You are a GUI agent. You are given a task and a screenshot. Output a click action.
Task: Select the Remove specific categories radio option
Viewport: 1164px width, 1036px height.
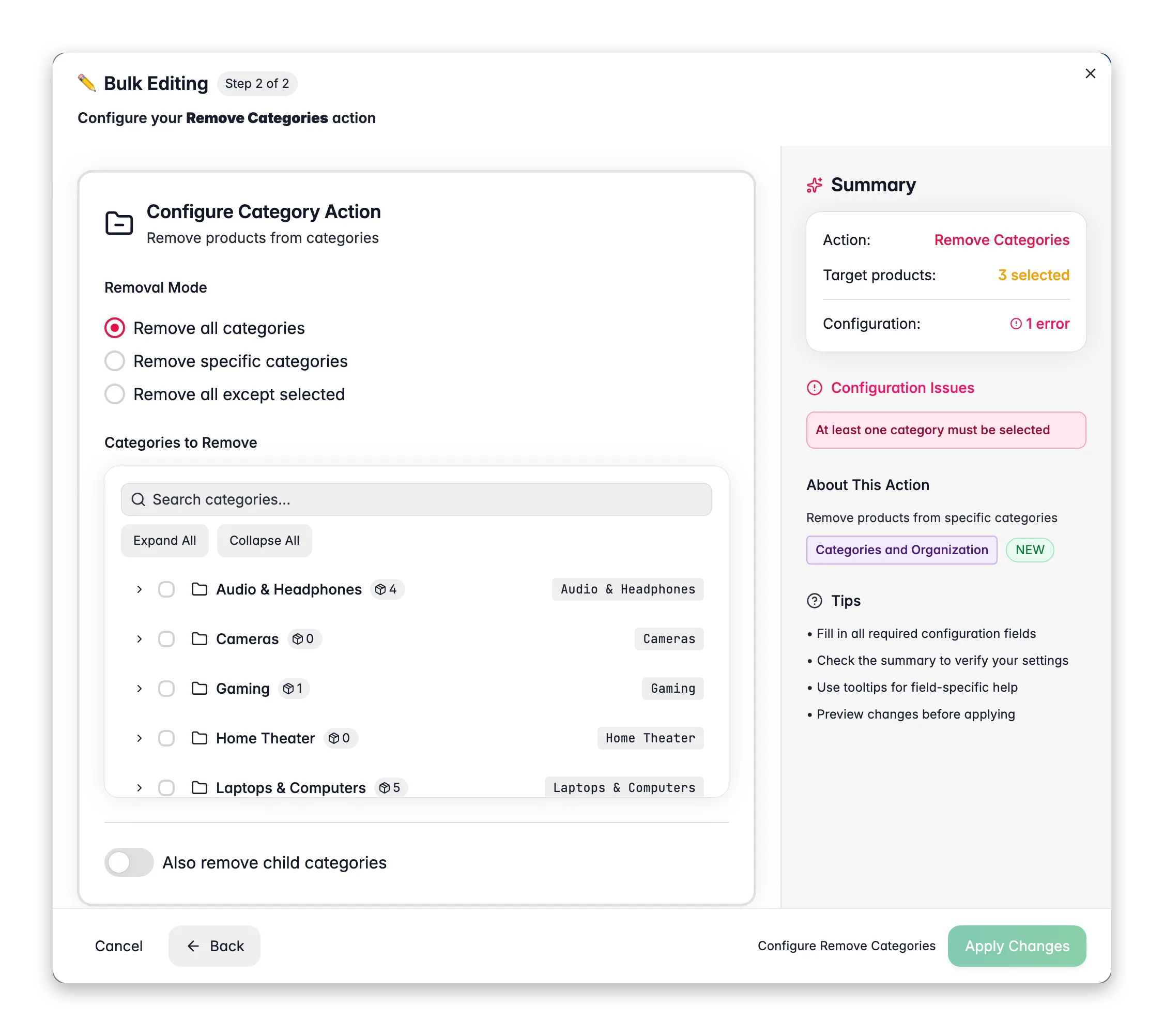115,361
